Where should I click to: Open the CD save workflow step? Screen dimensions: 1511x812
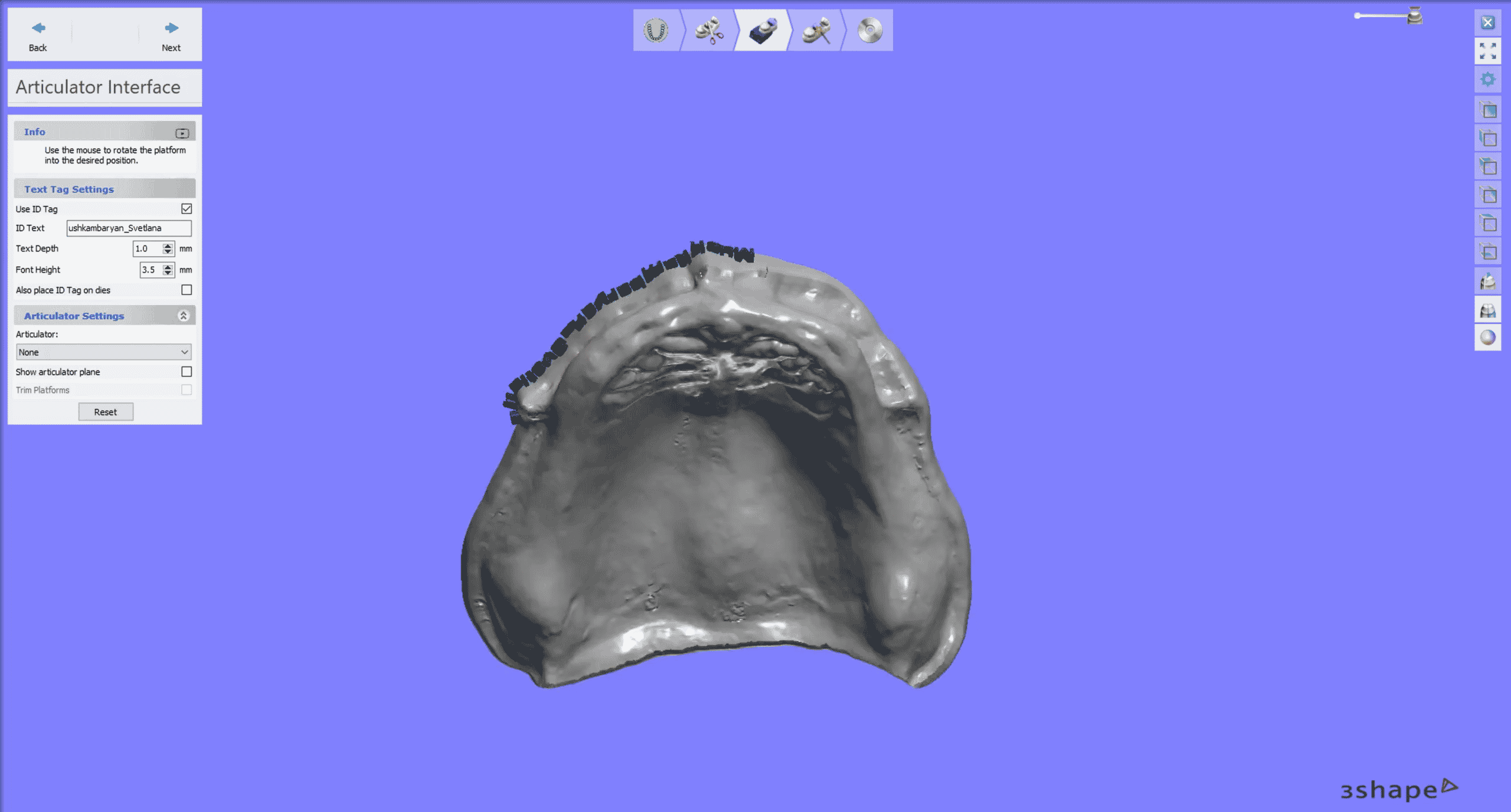tap(869, 30)
